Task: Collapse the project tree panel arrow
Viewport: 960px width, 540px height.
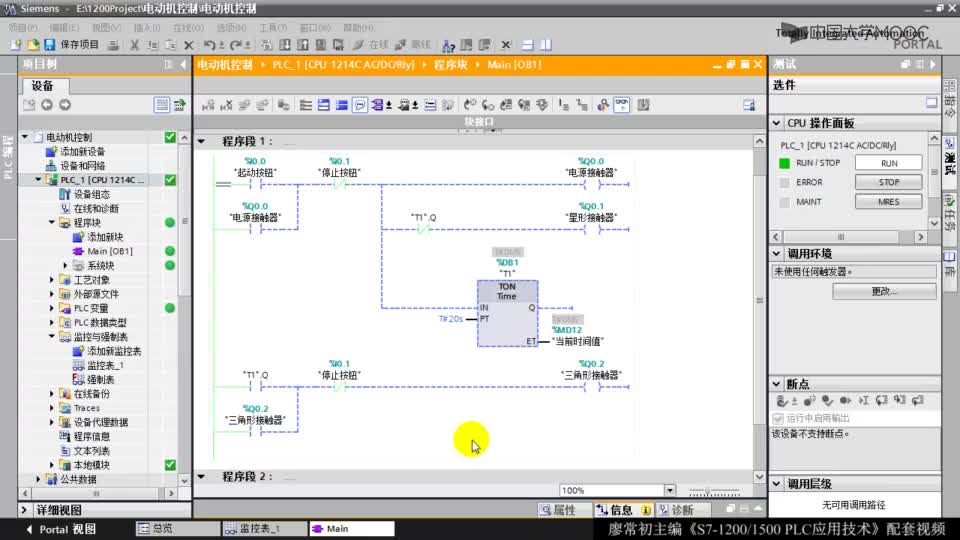Action: [x=182, y=64]
